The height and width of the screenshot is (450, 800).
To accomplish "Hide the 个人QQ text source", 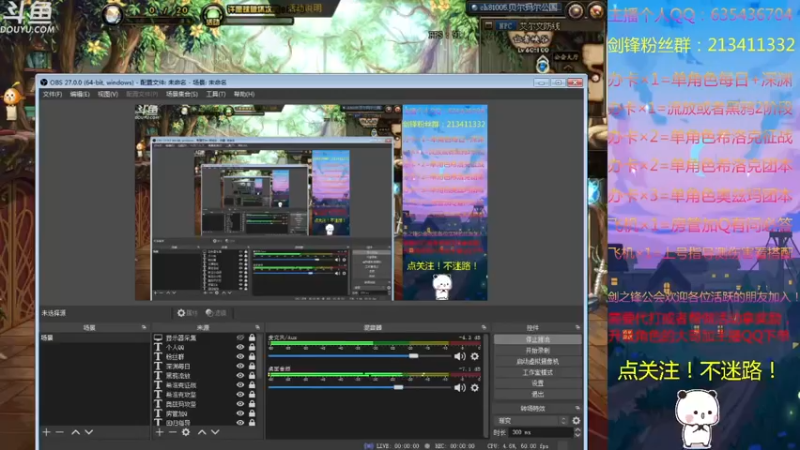I will coord(240,347).
